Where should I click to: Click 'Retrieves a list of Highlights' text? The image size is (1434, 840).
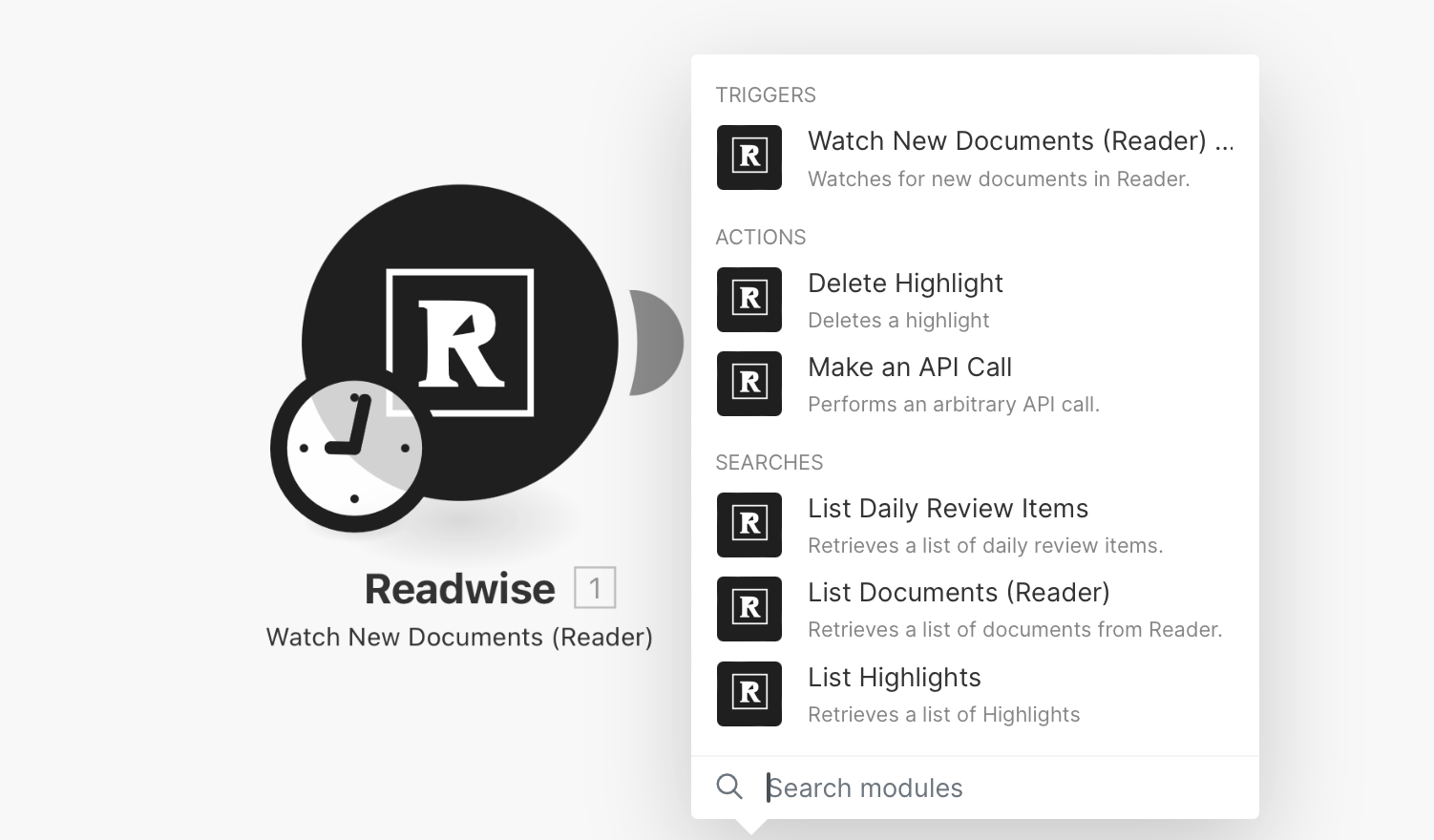tap(944, 715)
